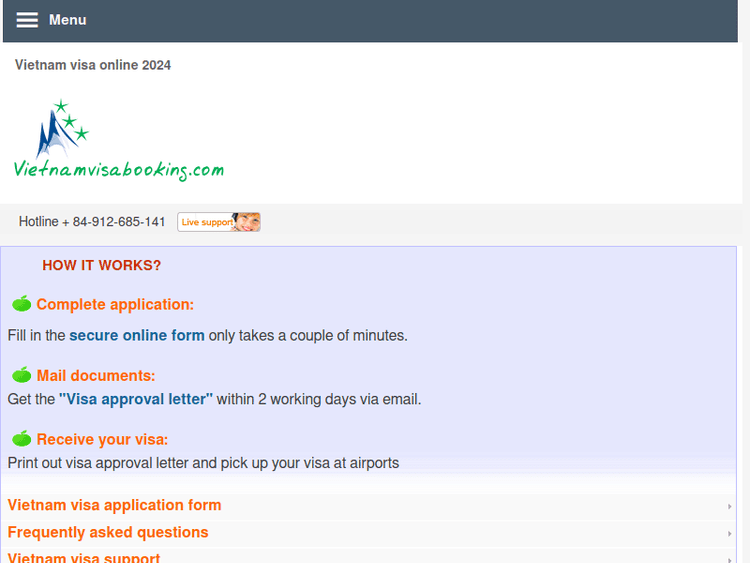Follow the 'secure online form' link

click(137, 336)
